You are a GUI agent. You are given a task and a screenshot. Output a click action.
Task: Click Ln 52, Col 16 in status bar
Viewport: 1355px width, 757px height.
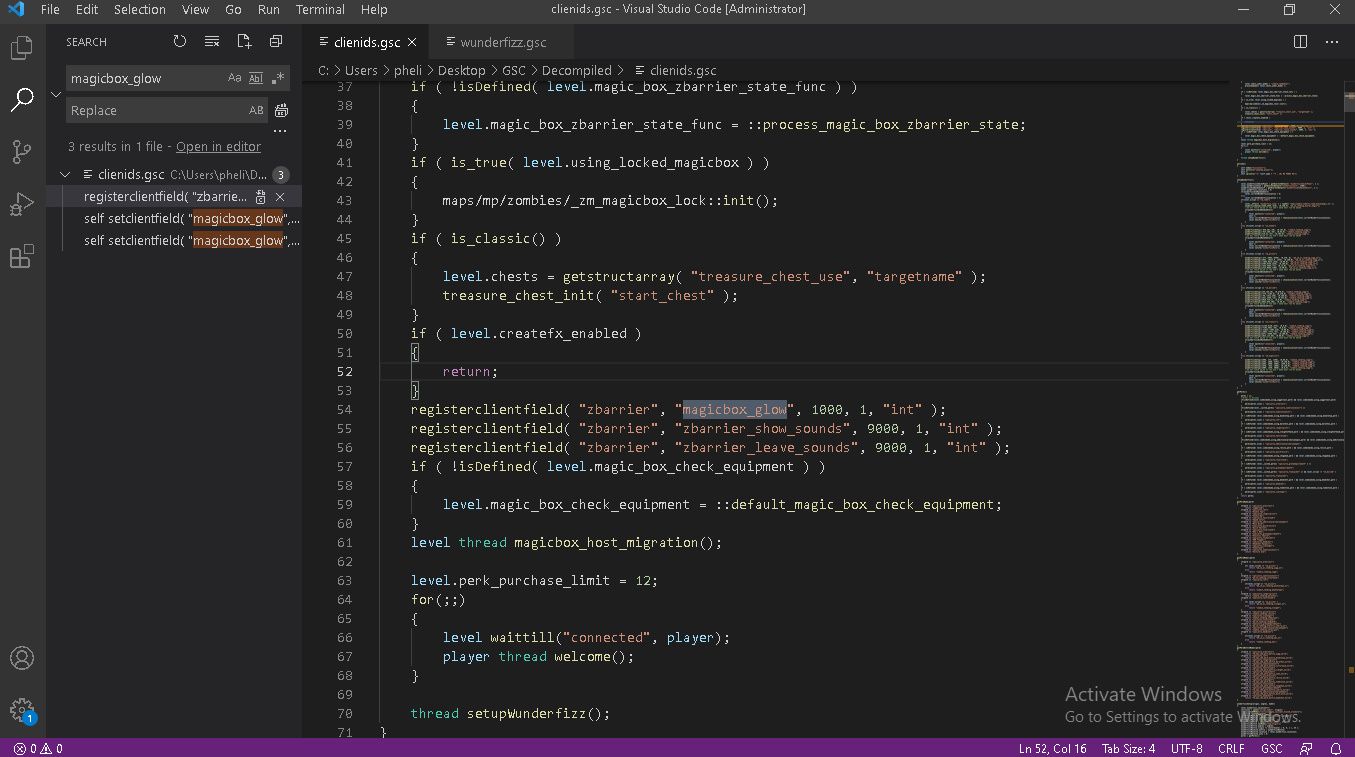click(1052, 748)
